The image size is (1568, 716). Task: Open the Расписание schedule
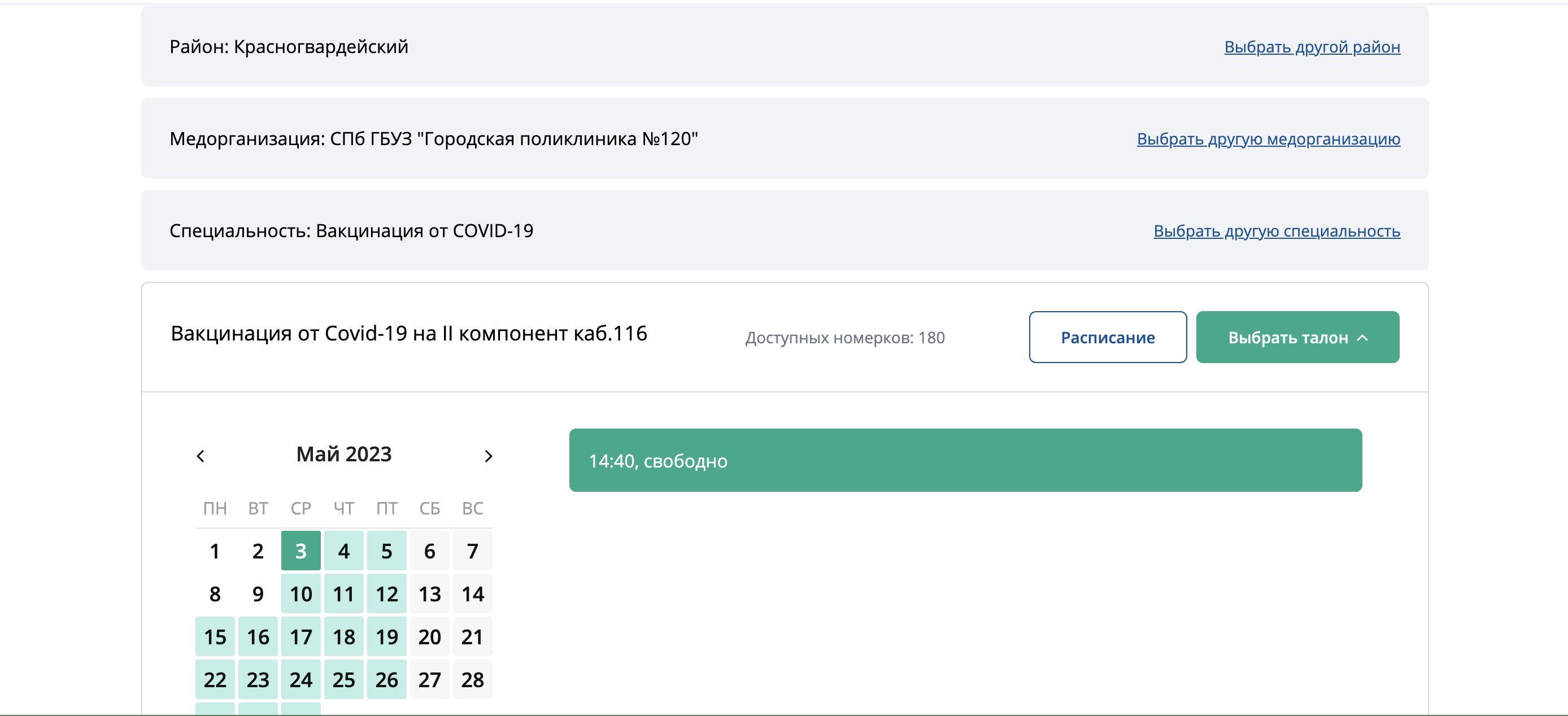1107,337
